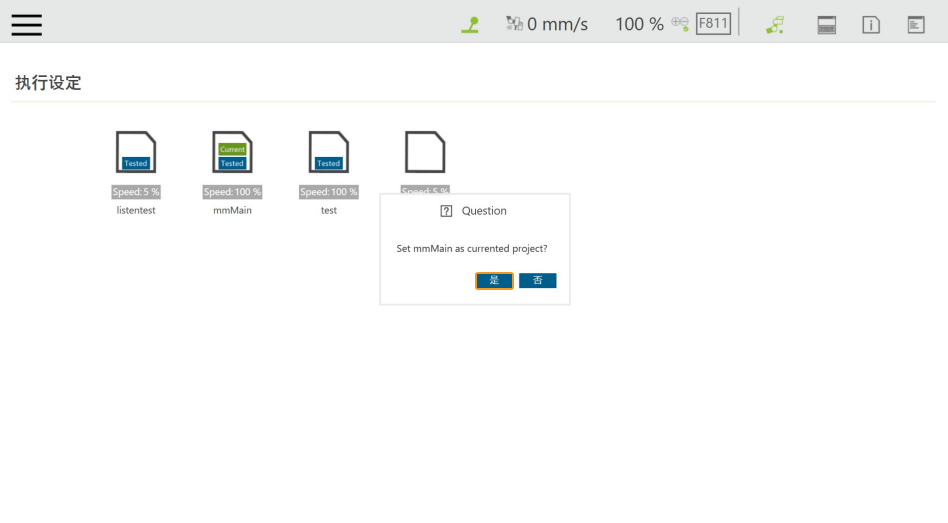Click the Tested badge on listentest
Image resolution: width=948 pixels, height=523 pixels.
pos(135,163)
